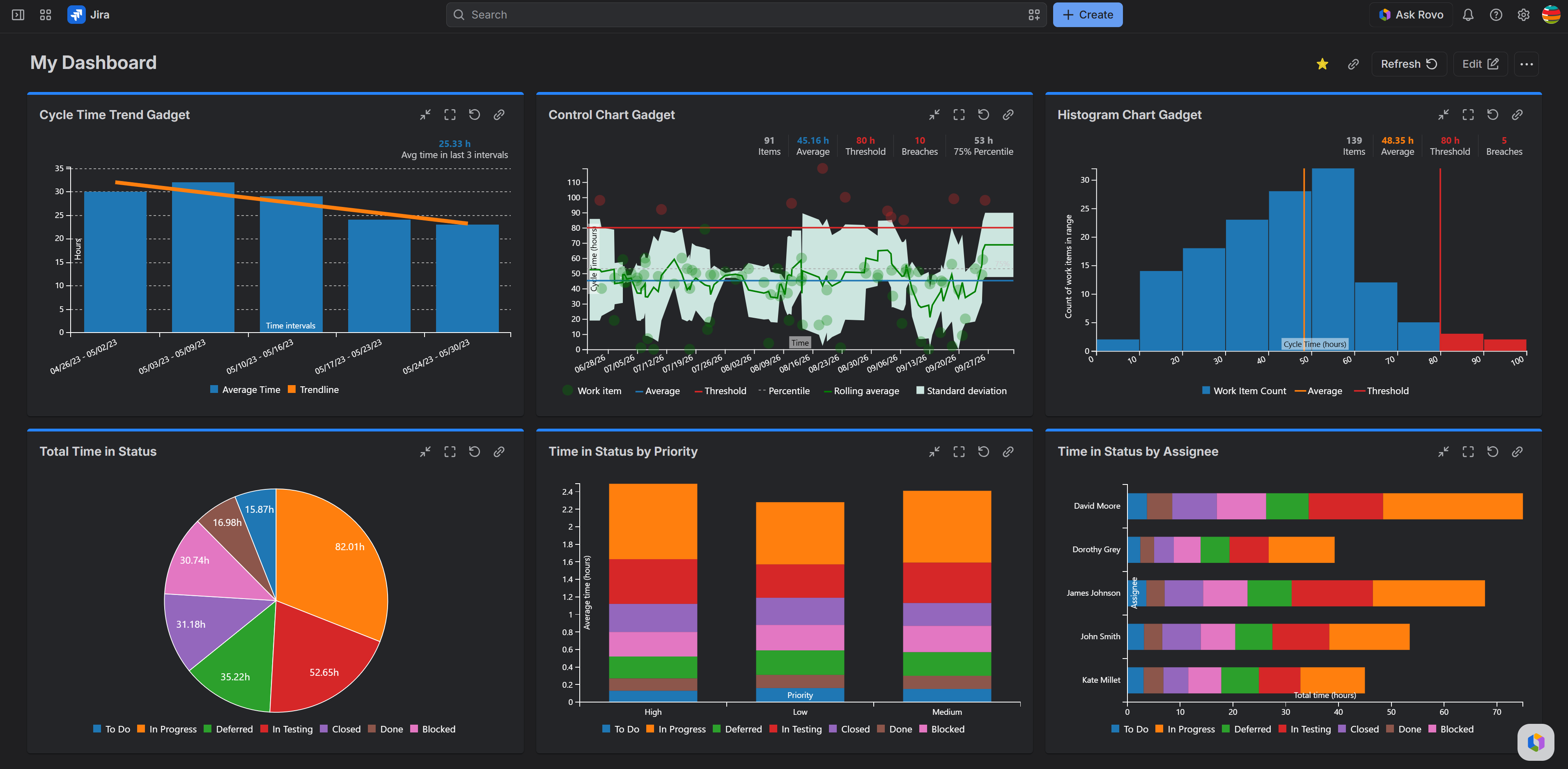
Task: Open the app switcher grid icon
Action: pos(46,15)
